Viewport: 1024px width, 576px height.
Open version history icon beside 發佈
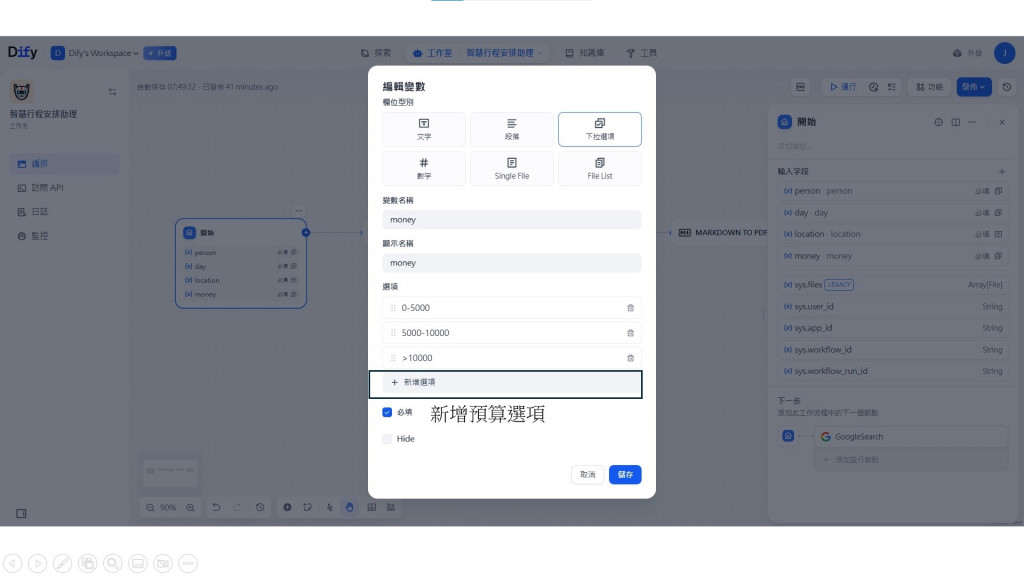tap(1006, 87)
